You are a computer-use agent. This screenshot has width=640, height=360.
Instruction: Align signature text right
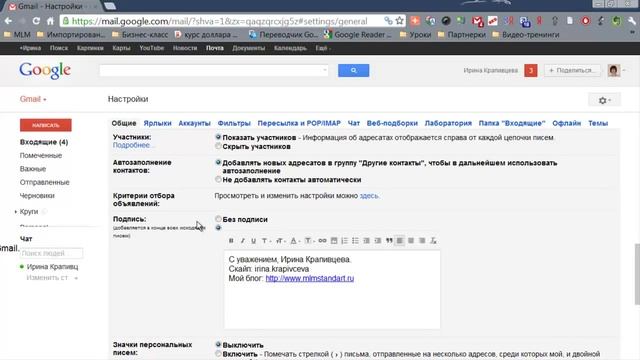[x=422, y=241]
